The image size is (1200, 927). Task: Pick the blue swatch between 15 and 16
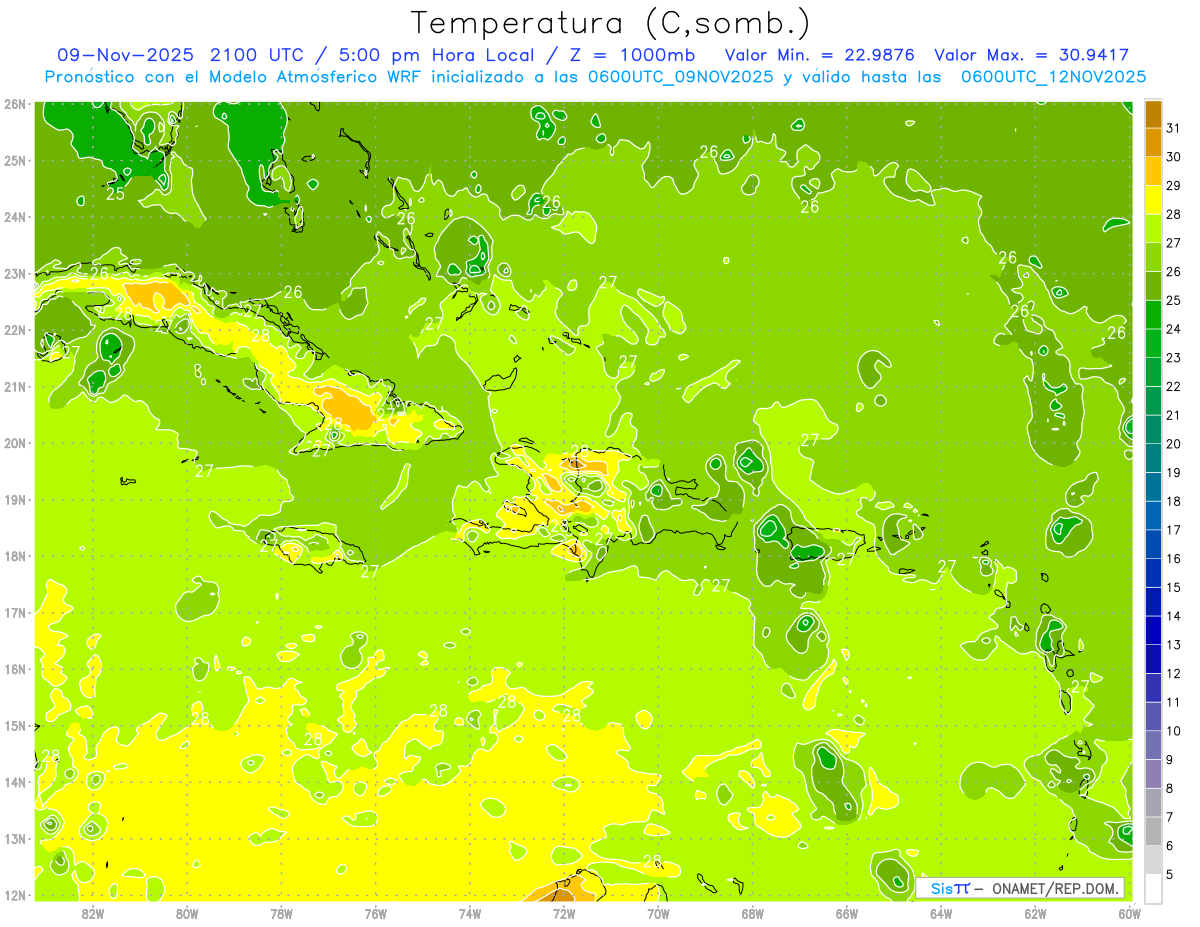click(x=1153, y=573)
